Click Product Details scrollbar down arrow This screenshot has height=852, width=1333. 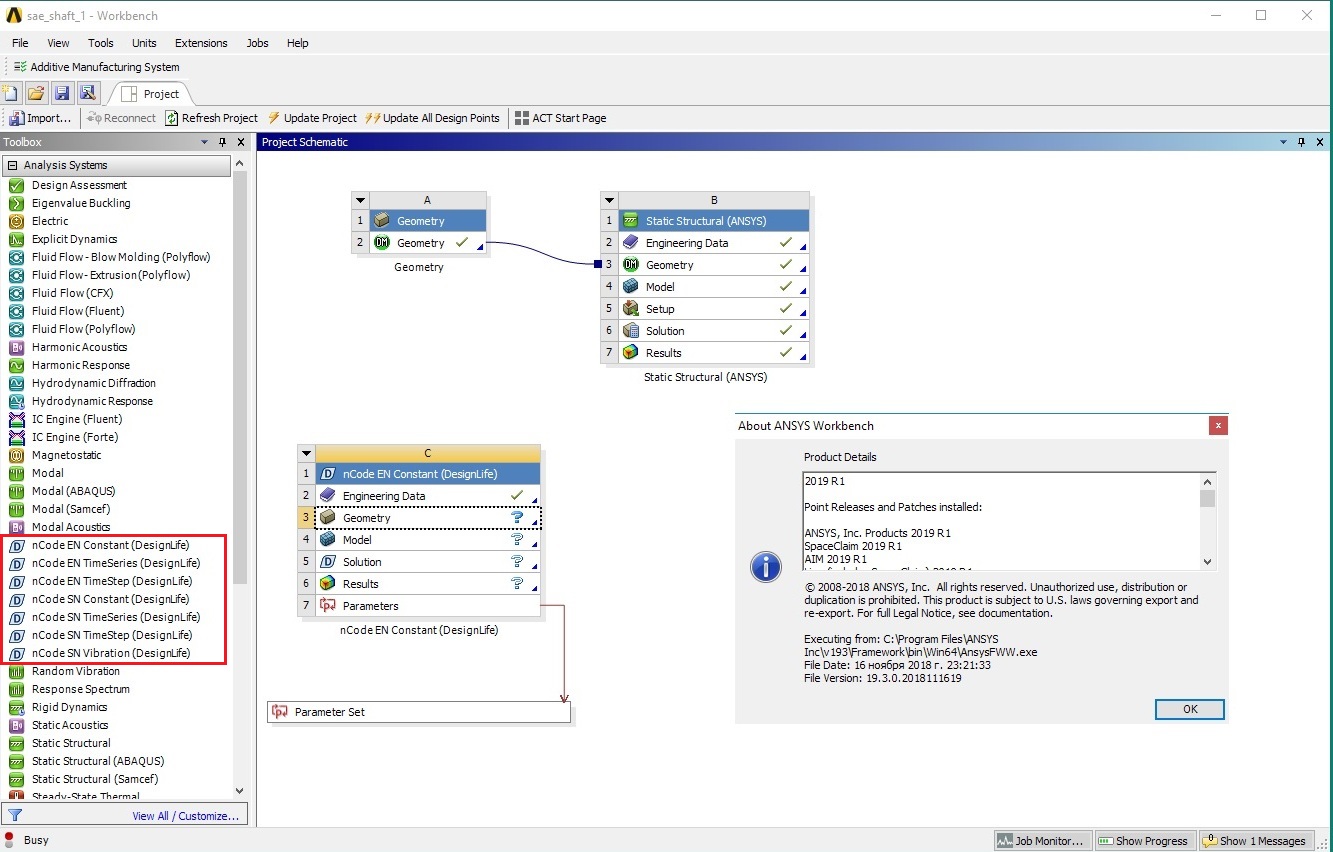[x=1207, y=562]
